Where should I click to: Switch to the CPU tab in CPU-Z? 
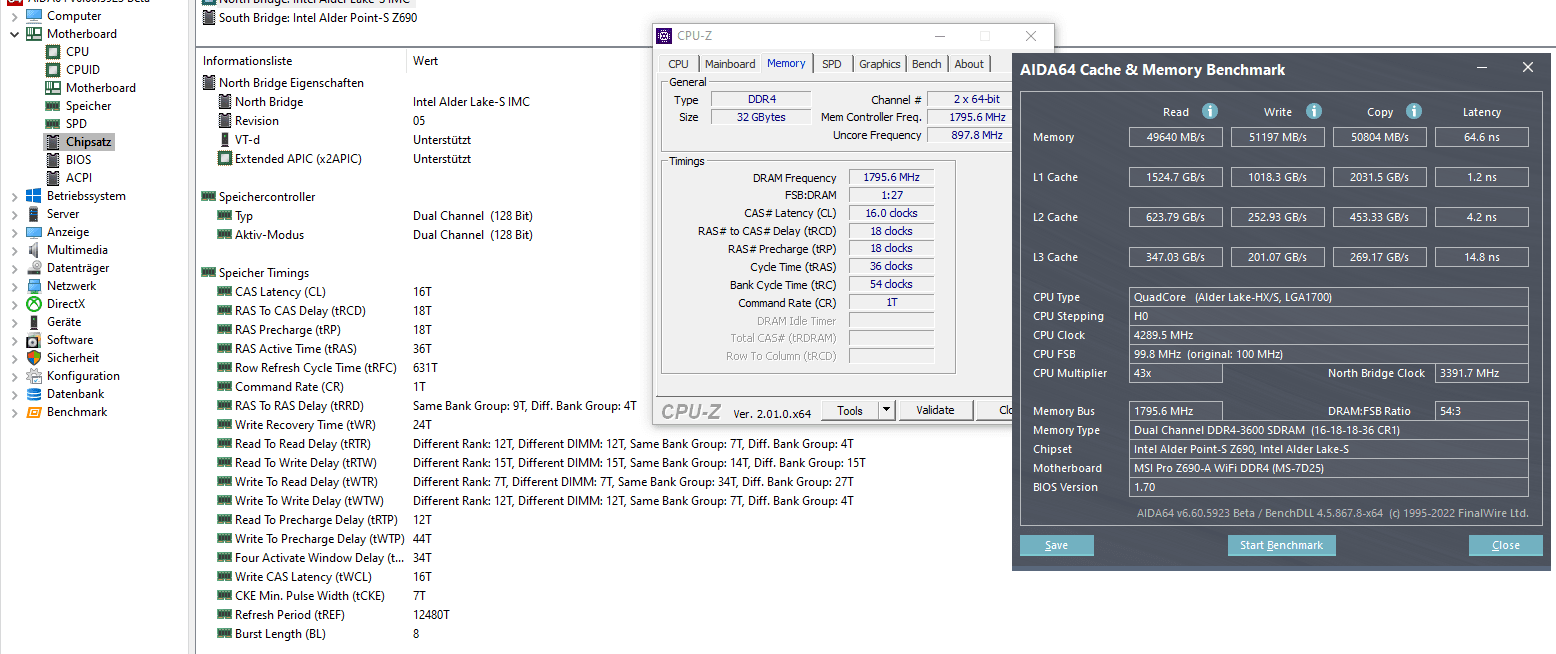(x=678, y=64)
